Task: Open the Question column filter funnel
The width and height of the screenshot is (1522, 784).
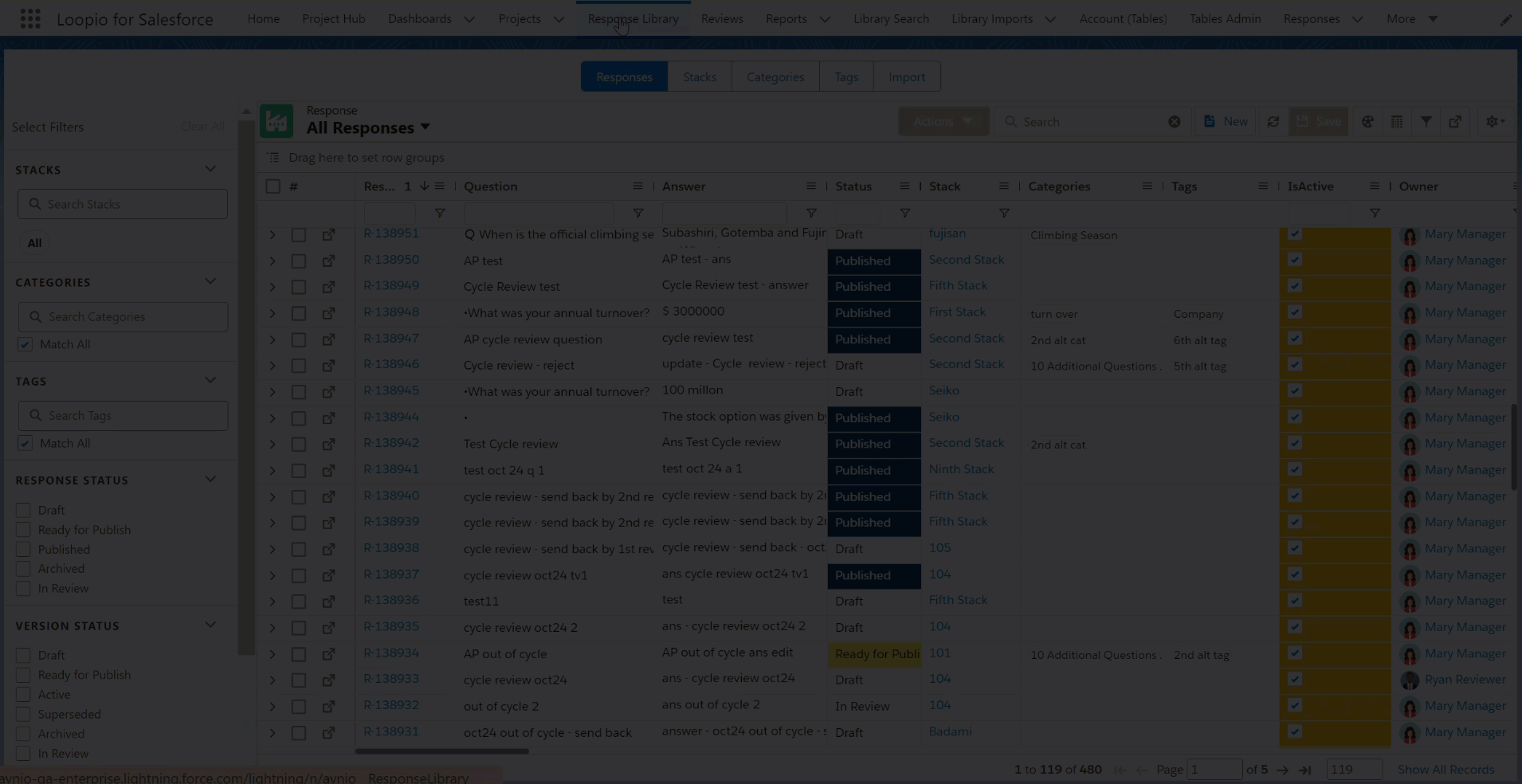Action: 638,214
